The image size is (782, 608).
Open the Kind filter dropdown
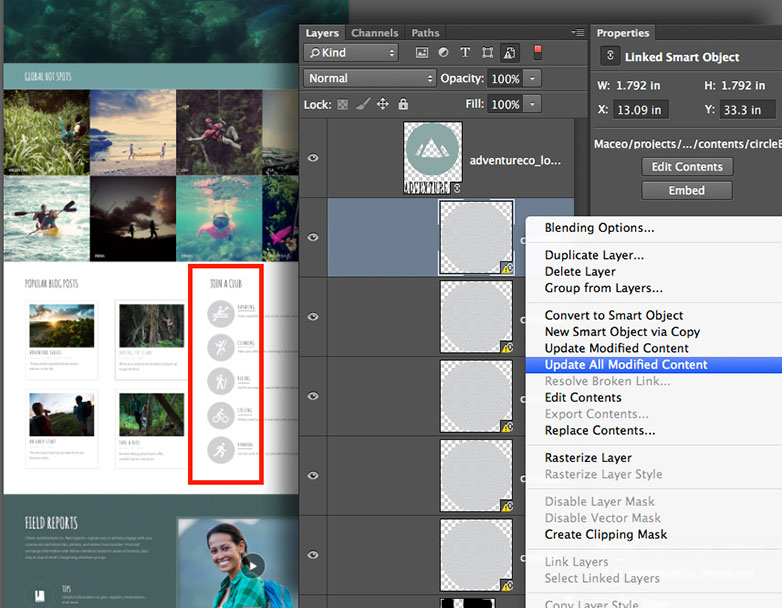tap(351, 52)
